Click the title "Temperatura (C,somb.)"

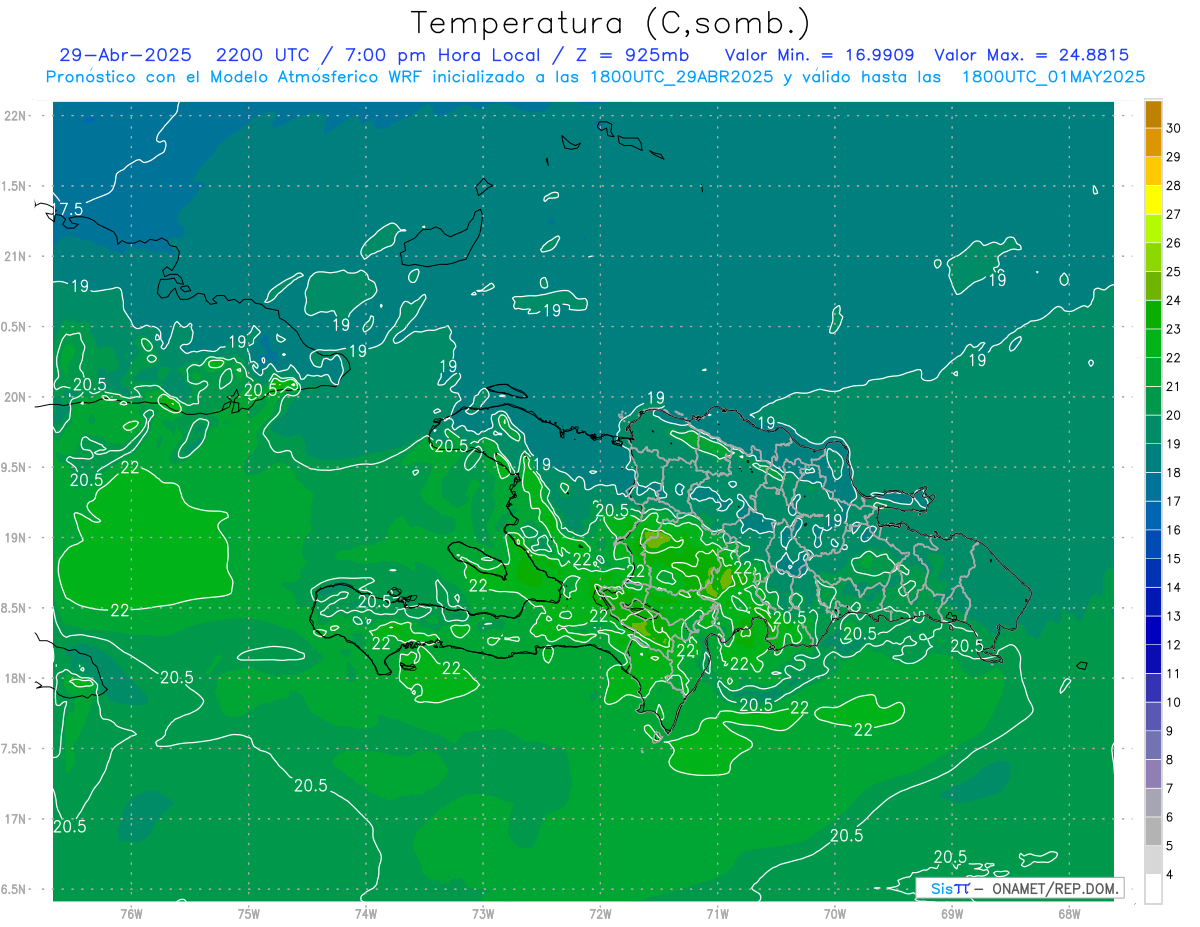tap(610, 23)
